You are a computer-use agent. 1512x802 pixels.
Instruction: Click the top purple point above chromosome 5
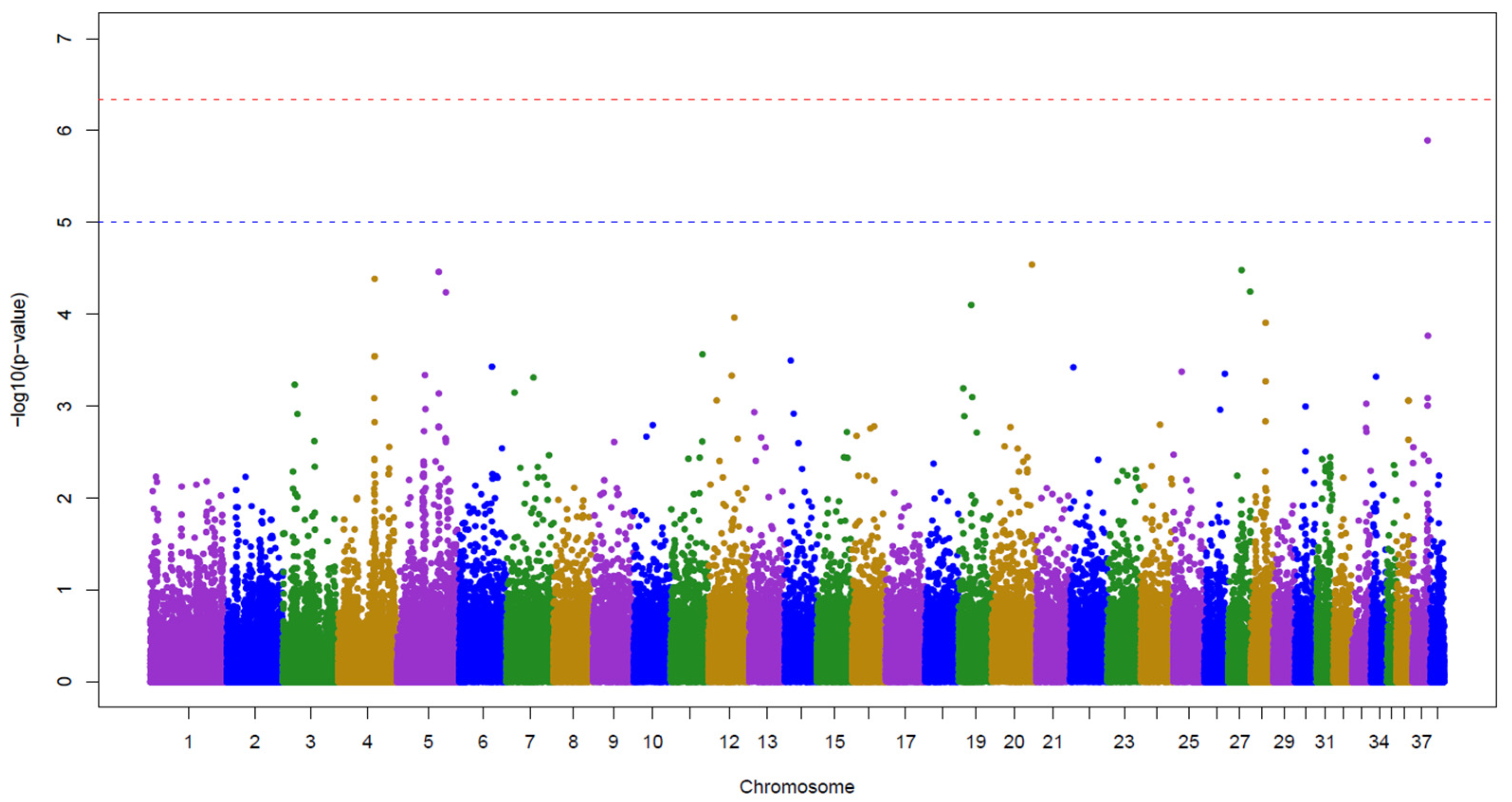438,271
